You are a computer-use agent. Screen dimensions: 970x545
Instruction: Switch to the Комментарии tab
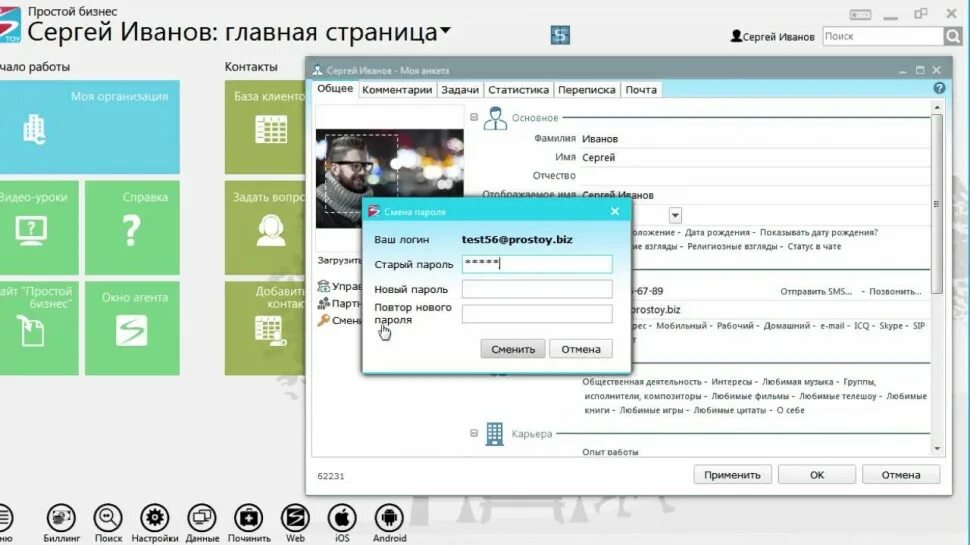(397, 90)
